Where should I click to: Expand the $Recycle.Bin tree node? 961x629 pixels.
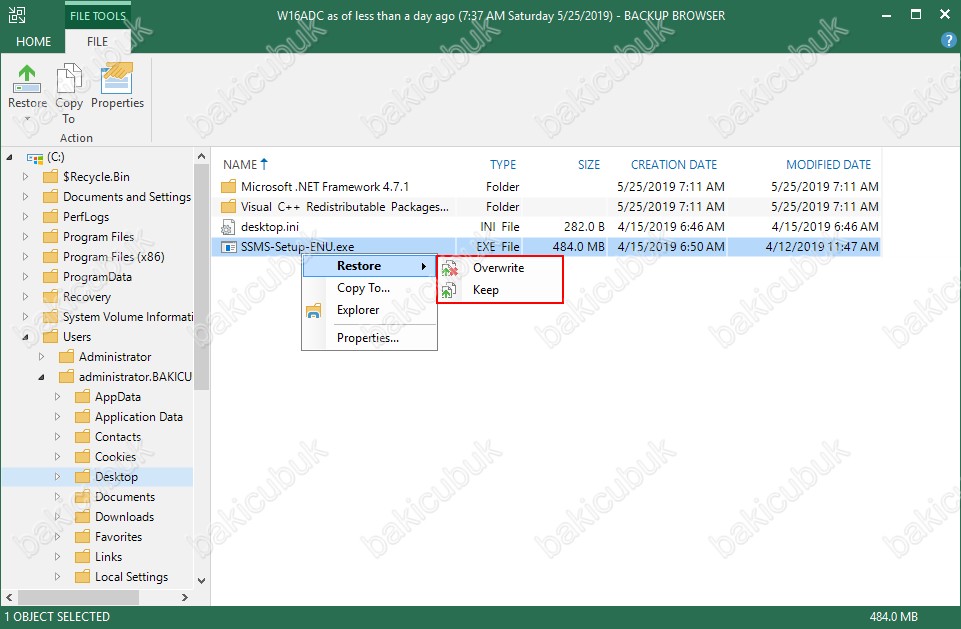pyautogui.click(x=25, y=177)
